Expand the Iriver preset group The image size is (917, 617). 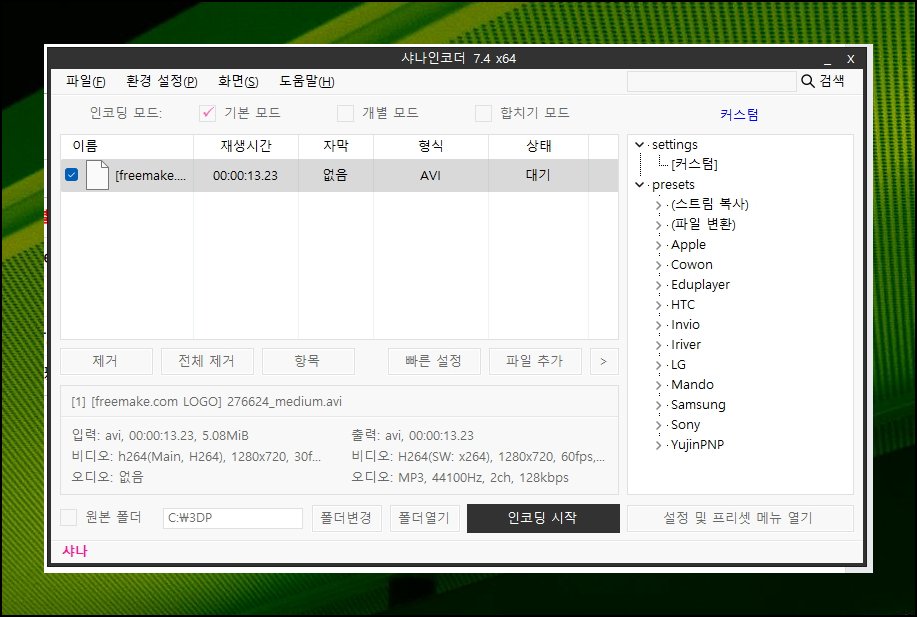pos(659,345)
